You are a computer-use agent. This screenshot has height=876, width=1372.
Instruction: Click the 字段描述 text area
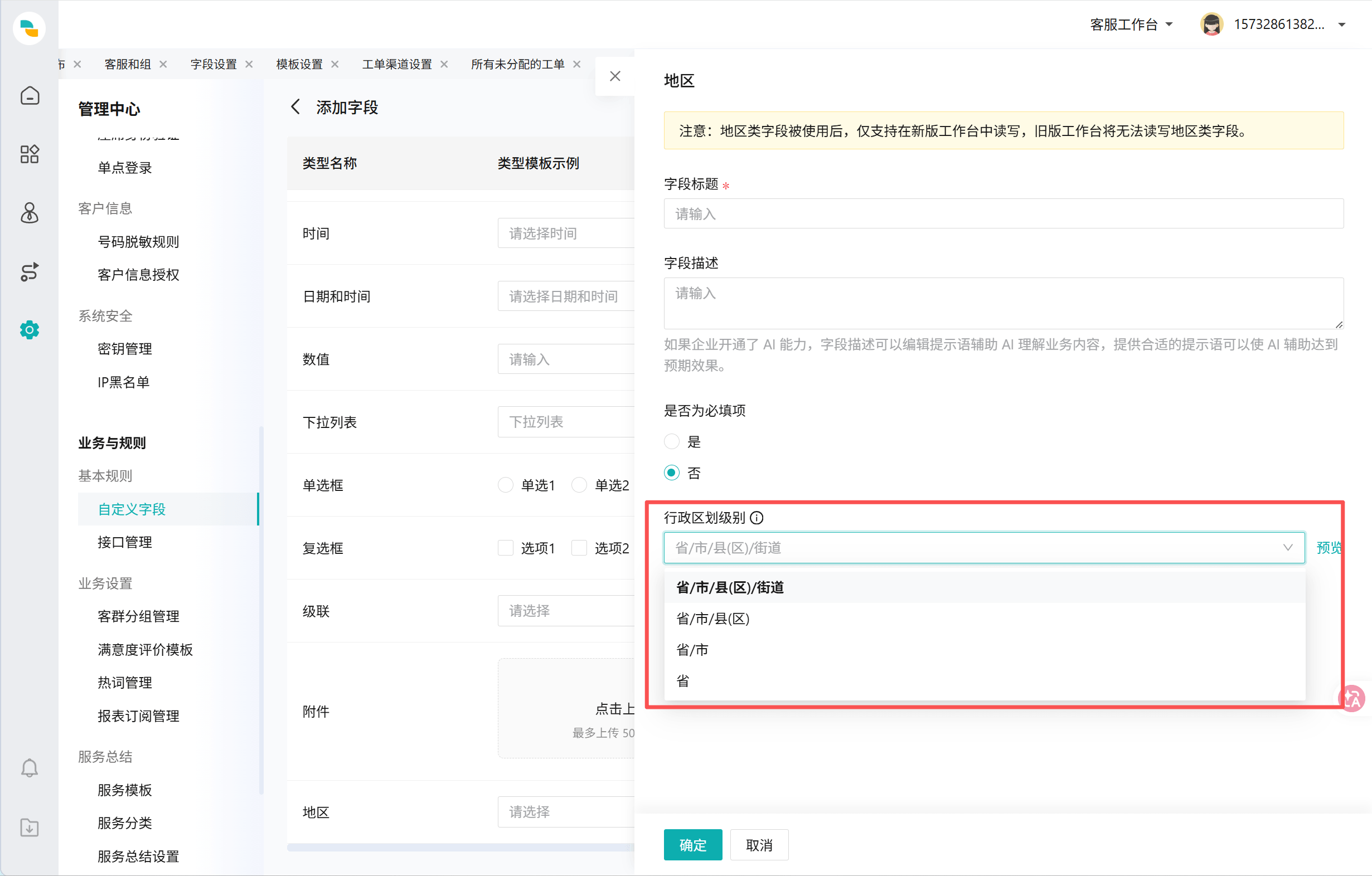pos(1003,303)
